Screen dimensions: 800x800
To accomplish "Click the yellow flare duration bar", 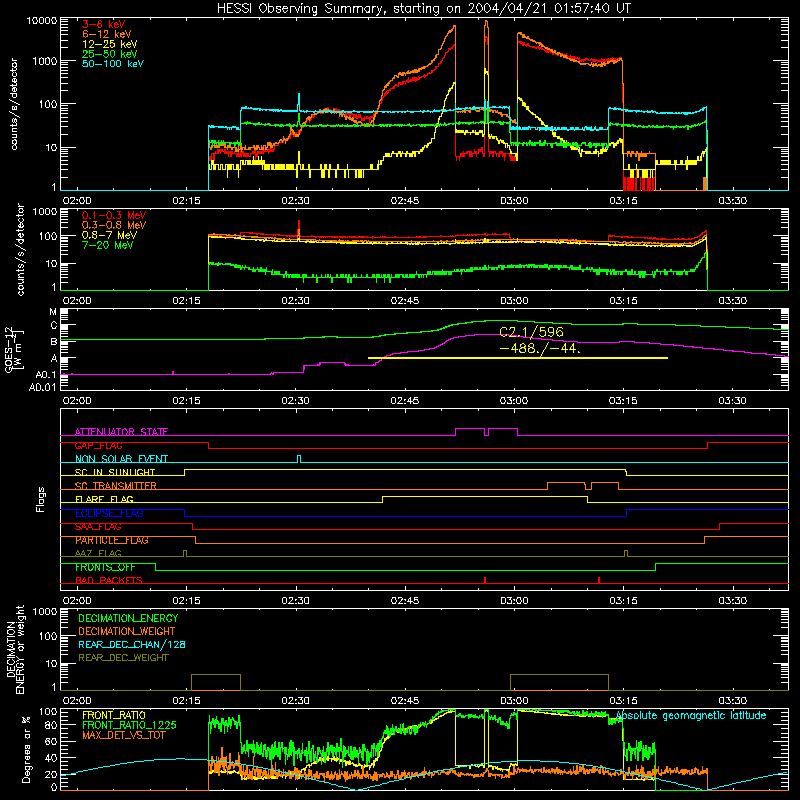I will point(518,358).
